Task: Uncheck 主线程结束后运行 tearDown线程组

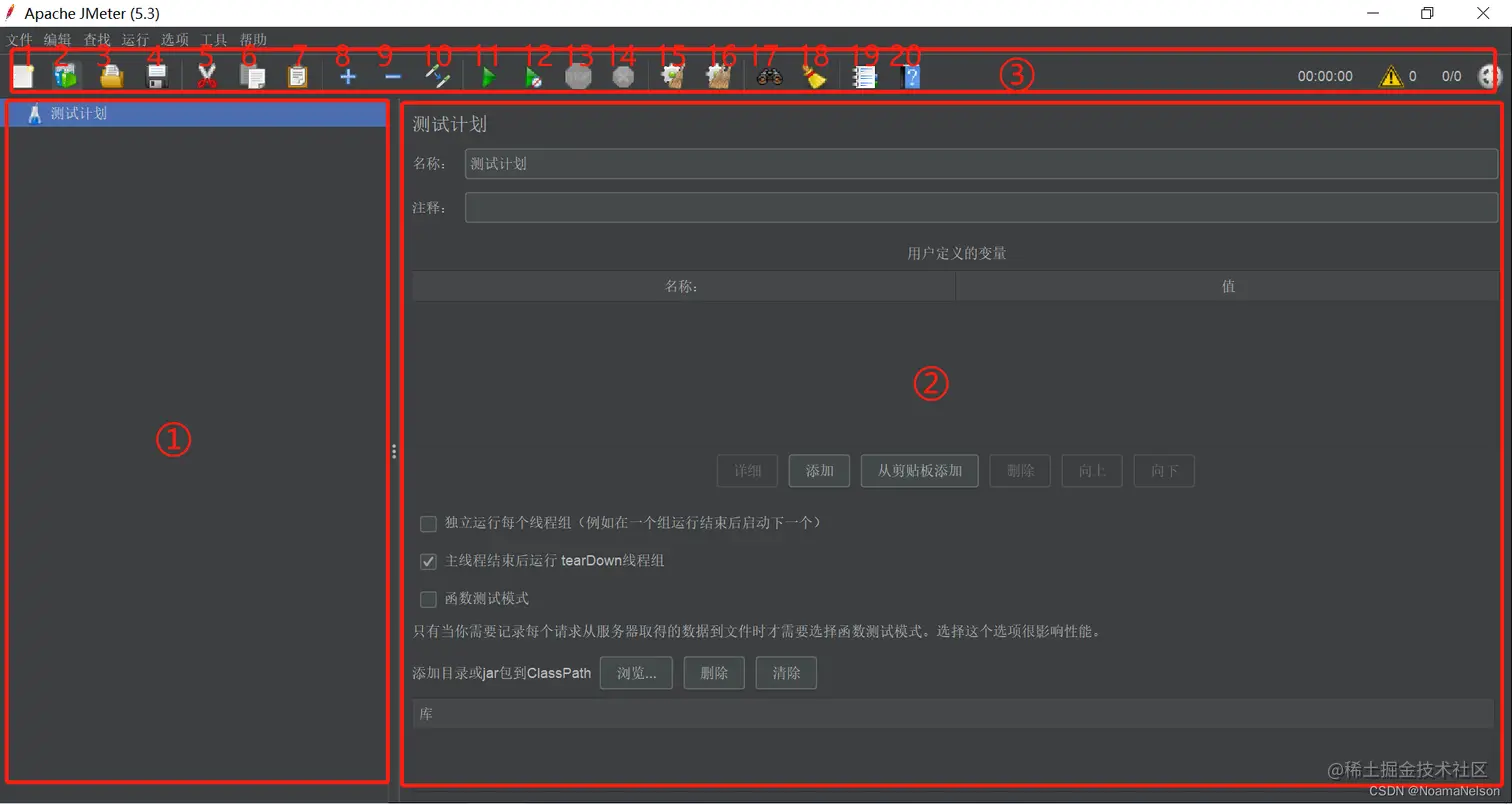Action: [x=428, y=561]
